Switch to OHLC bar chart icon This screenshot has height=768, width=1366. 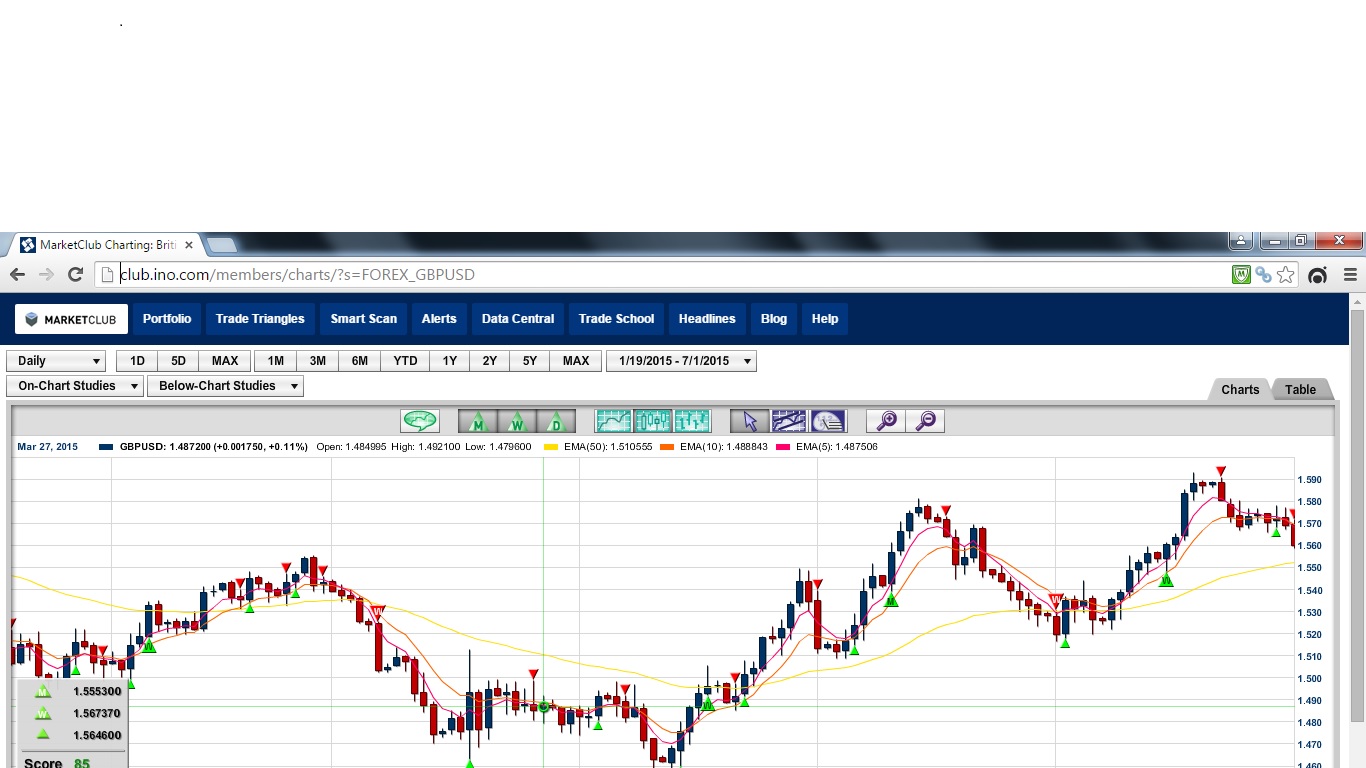coord(691,421)
